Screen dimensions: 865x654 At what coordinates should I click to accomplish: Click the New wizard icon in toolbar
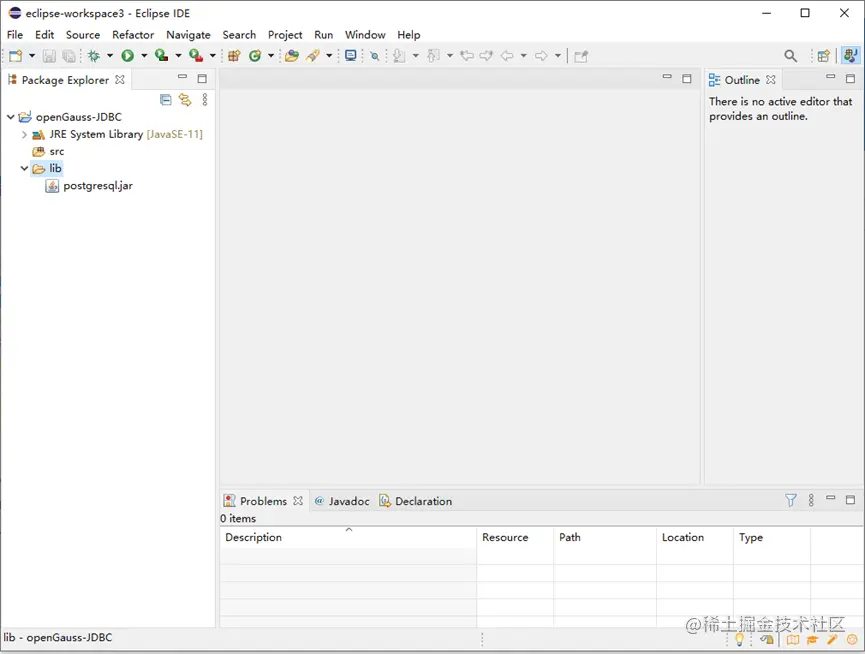pyautogui.click(x=15, y=56)
